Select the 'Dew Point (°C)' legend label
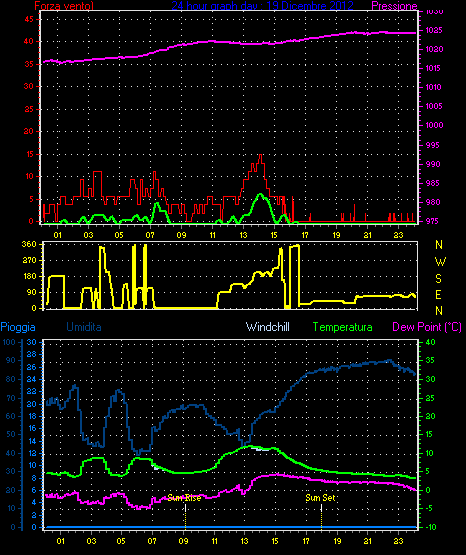This screenshot has width=466, height=555. 427,327
